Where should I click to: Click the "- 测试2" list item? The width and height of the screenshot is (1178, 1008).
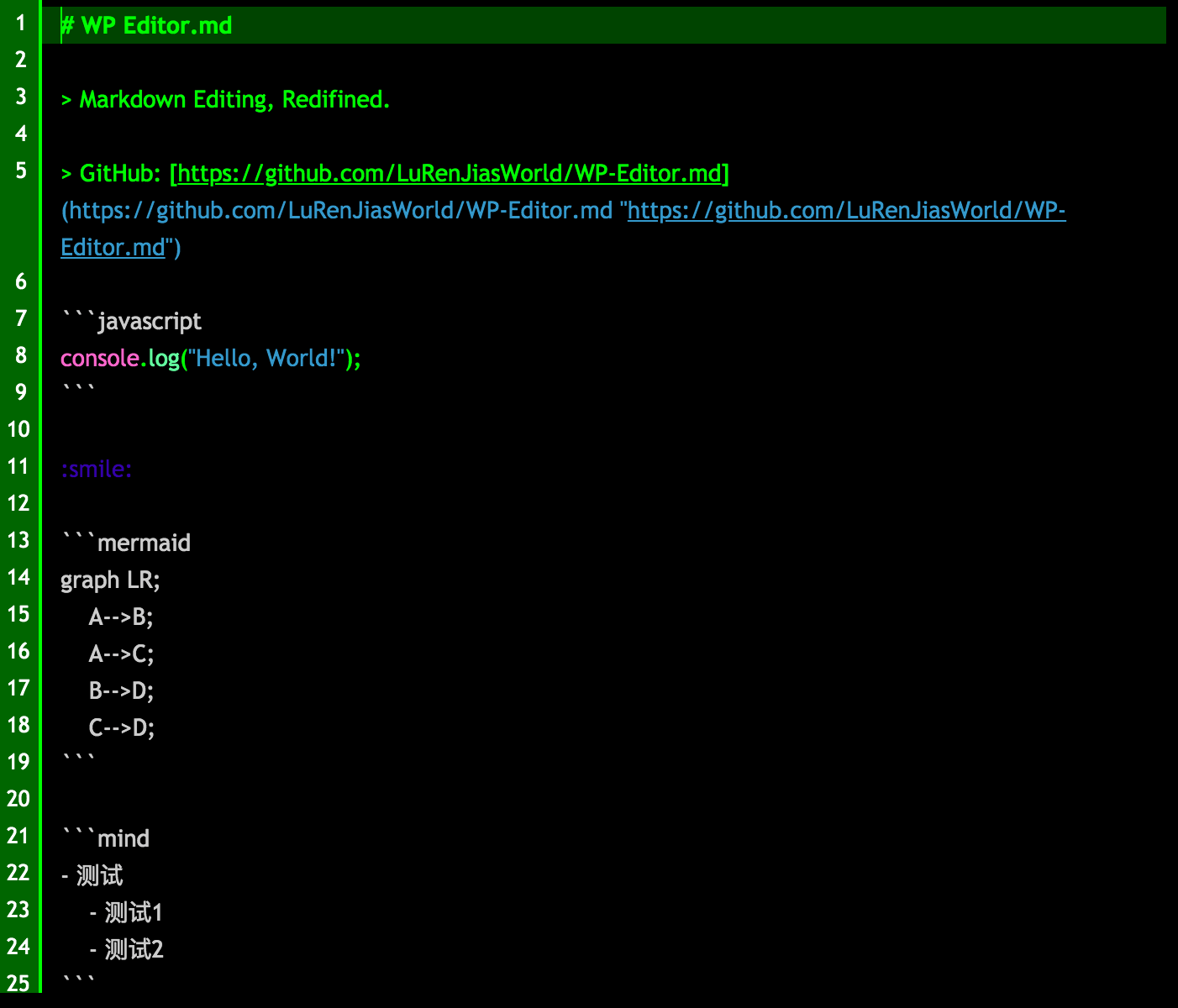pyautogui.click(x=126, y=949)
